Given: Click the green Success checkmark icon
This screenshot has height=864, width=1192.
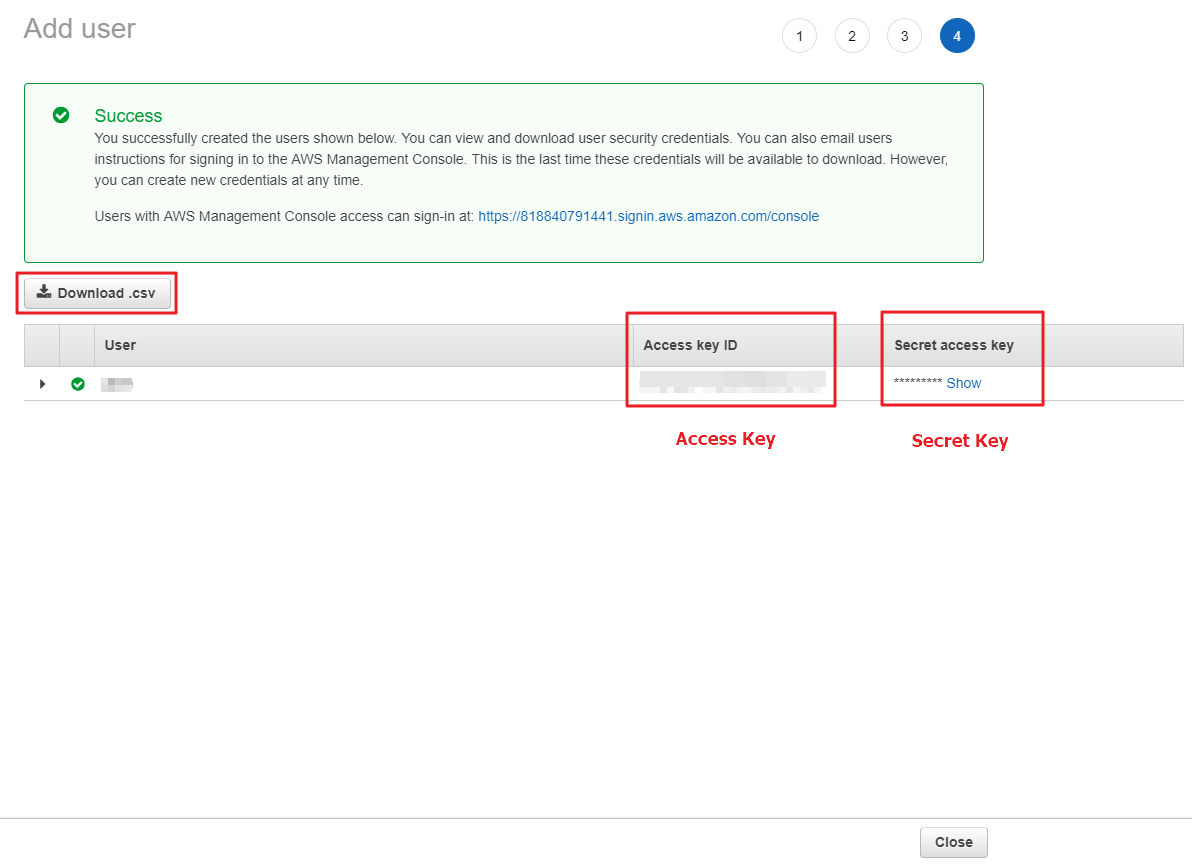Looking at the screenshot, I should (61, 115).
